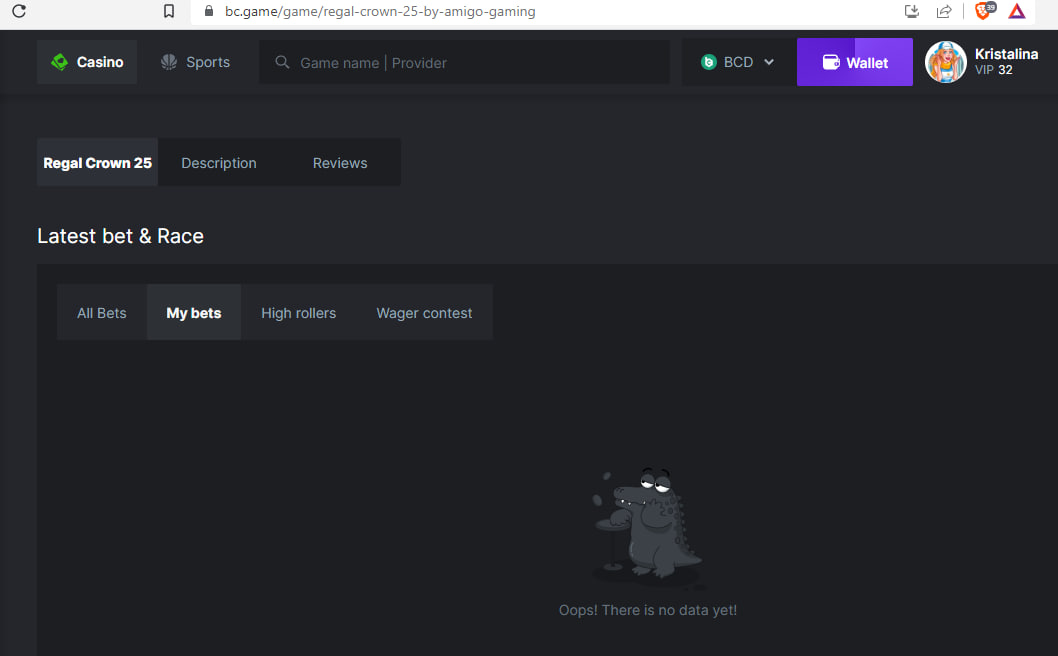Click the install/download icon in address bar
Screen dimensions: 1058x656
point(911,12)
